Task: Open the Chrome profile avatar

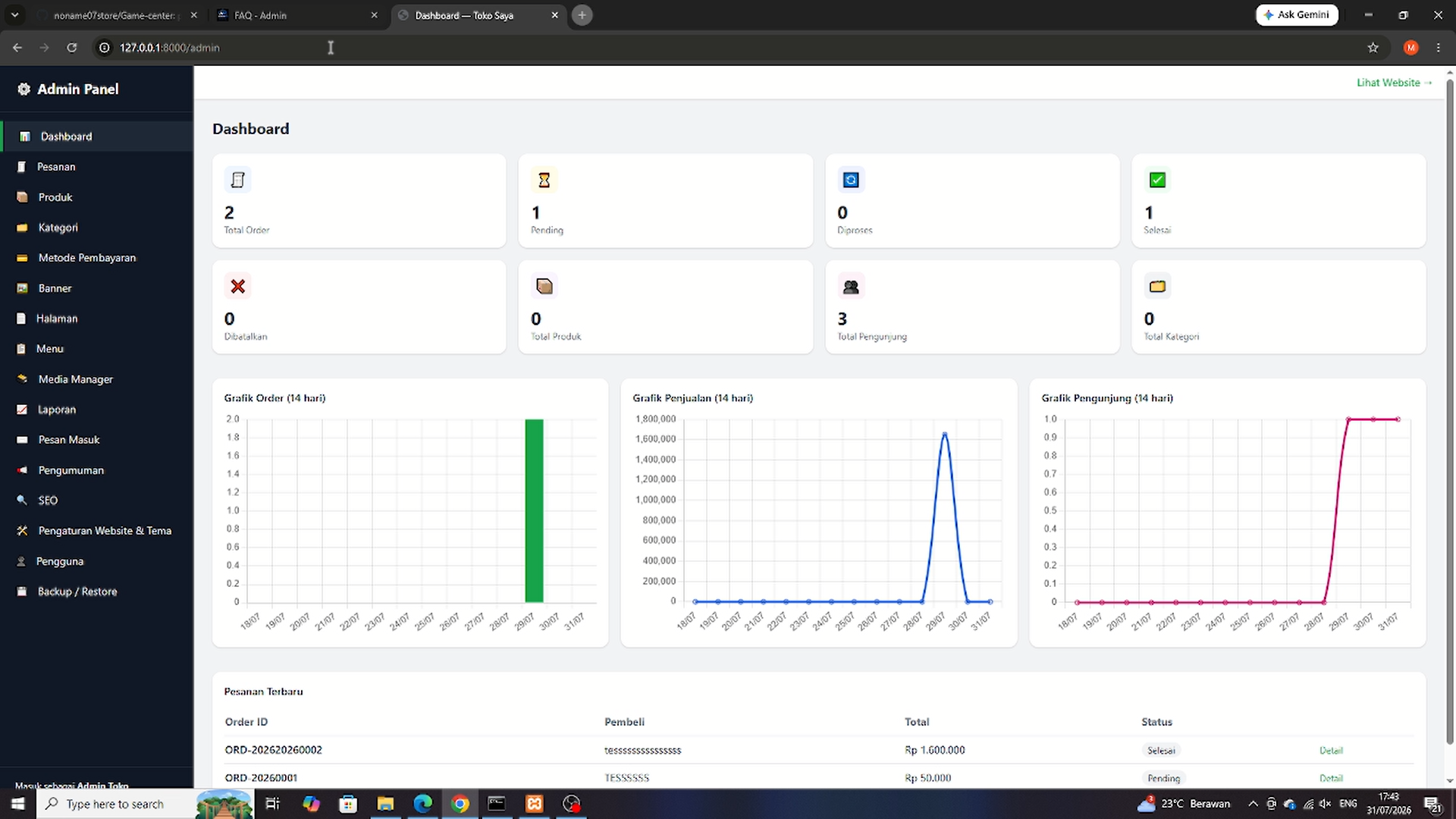Action: 1410,48
